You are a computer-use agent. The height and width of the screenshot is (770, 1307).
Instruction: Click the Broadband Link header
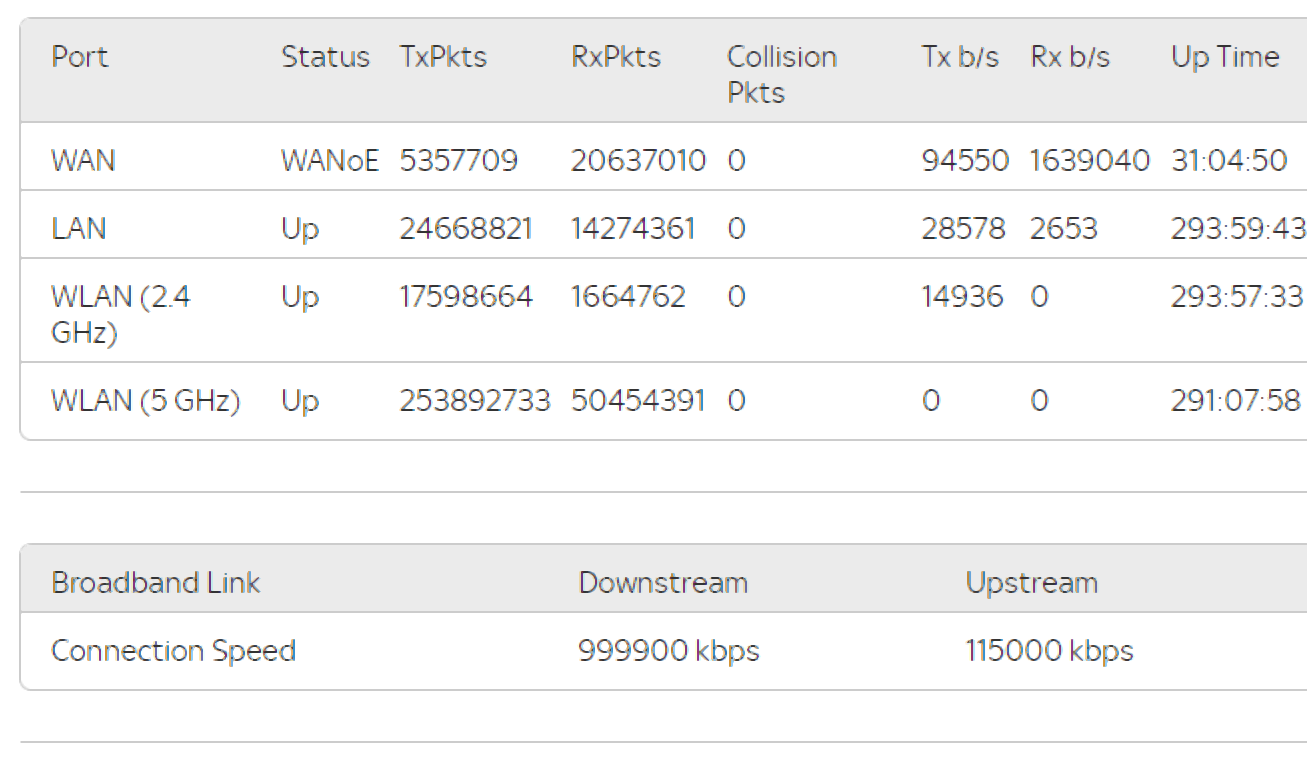(156, 583)
